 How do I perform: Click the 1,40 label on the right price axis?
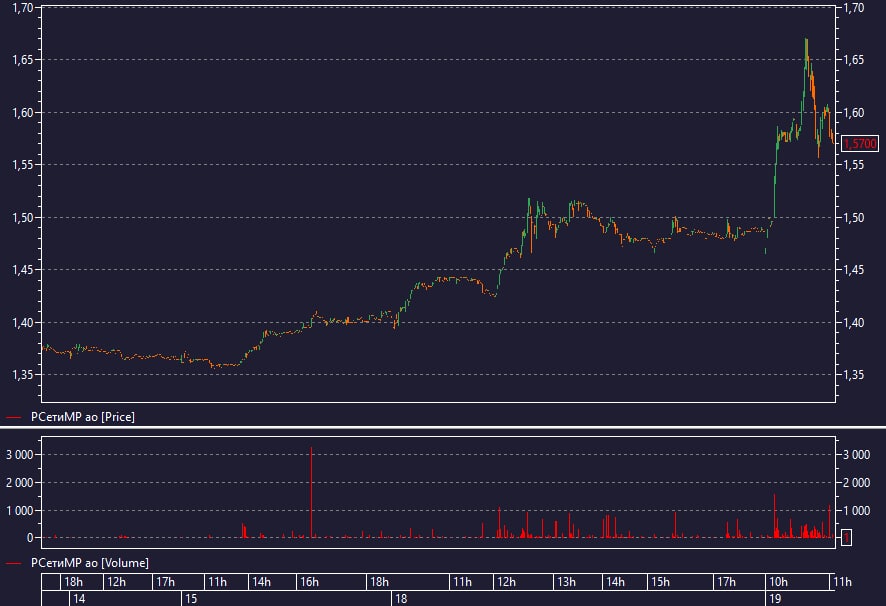tap(854, 323)
